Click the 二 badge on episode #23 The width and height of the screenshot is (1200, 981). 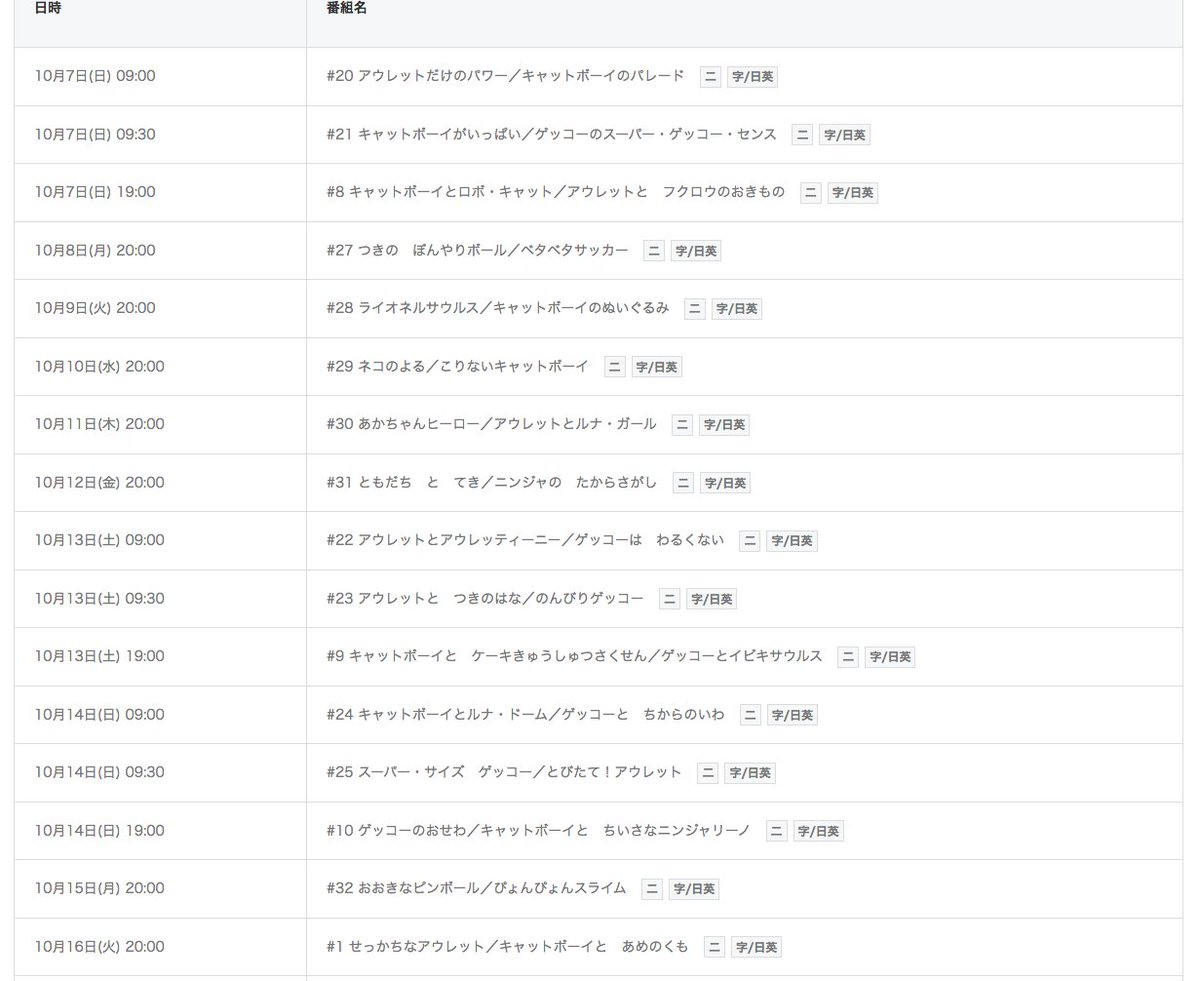click(668, 598)
